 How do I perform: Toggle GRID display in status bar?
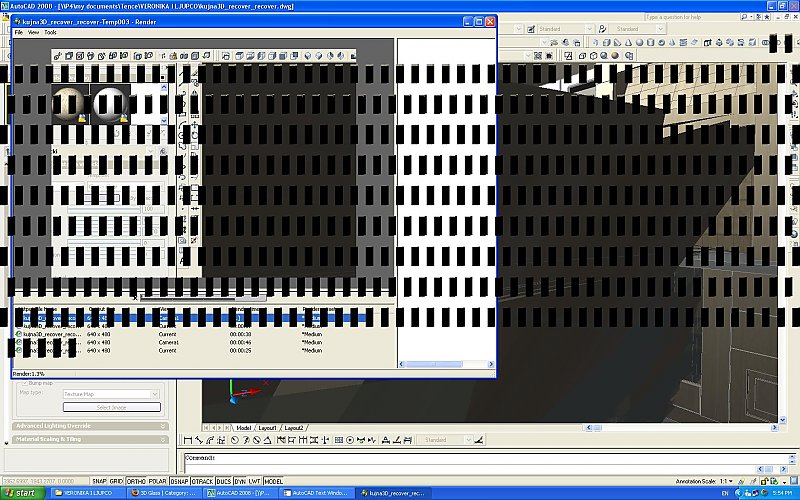click(116, 481)
